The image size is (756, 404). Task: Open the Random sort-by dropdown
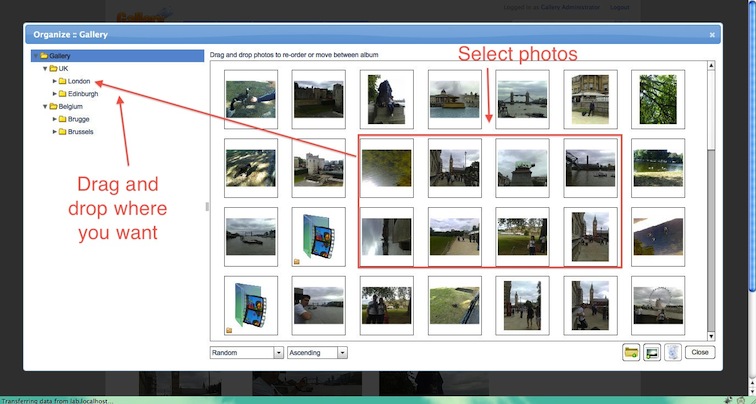coord(247,353)
